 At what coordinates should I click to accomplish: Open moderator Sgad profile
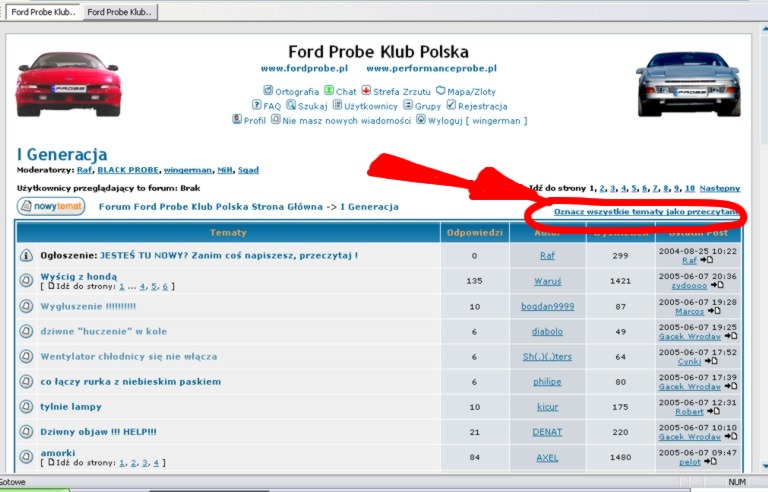tap(248, 170)
